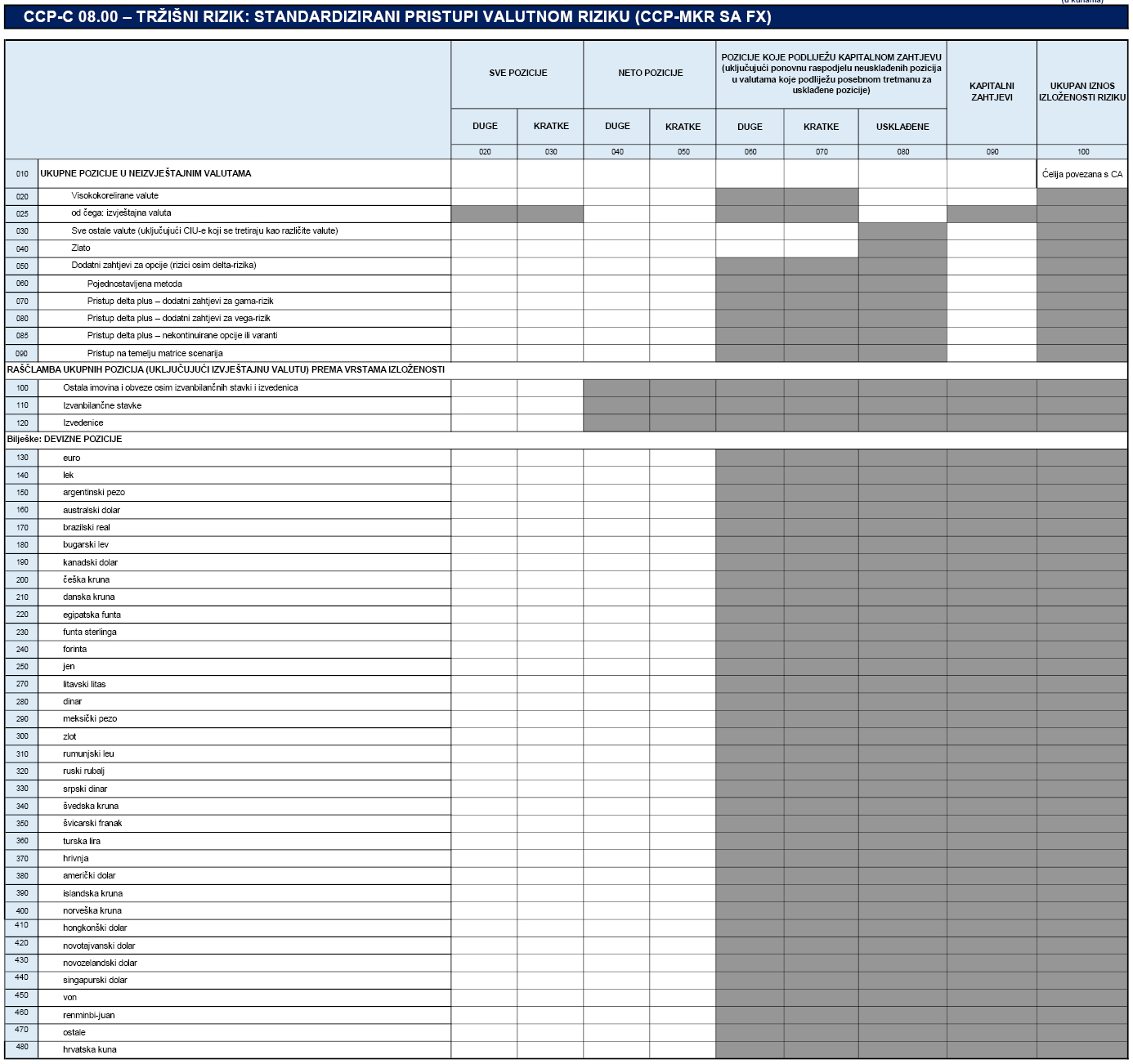This screenshot has width=1133, height=1064.
Task: Click the 'Ćelija povezana s CA' cell
Action: (x=1081, y=174)
